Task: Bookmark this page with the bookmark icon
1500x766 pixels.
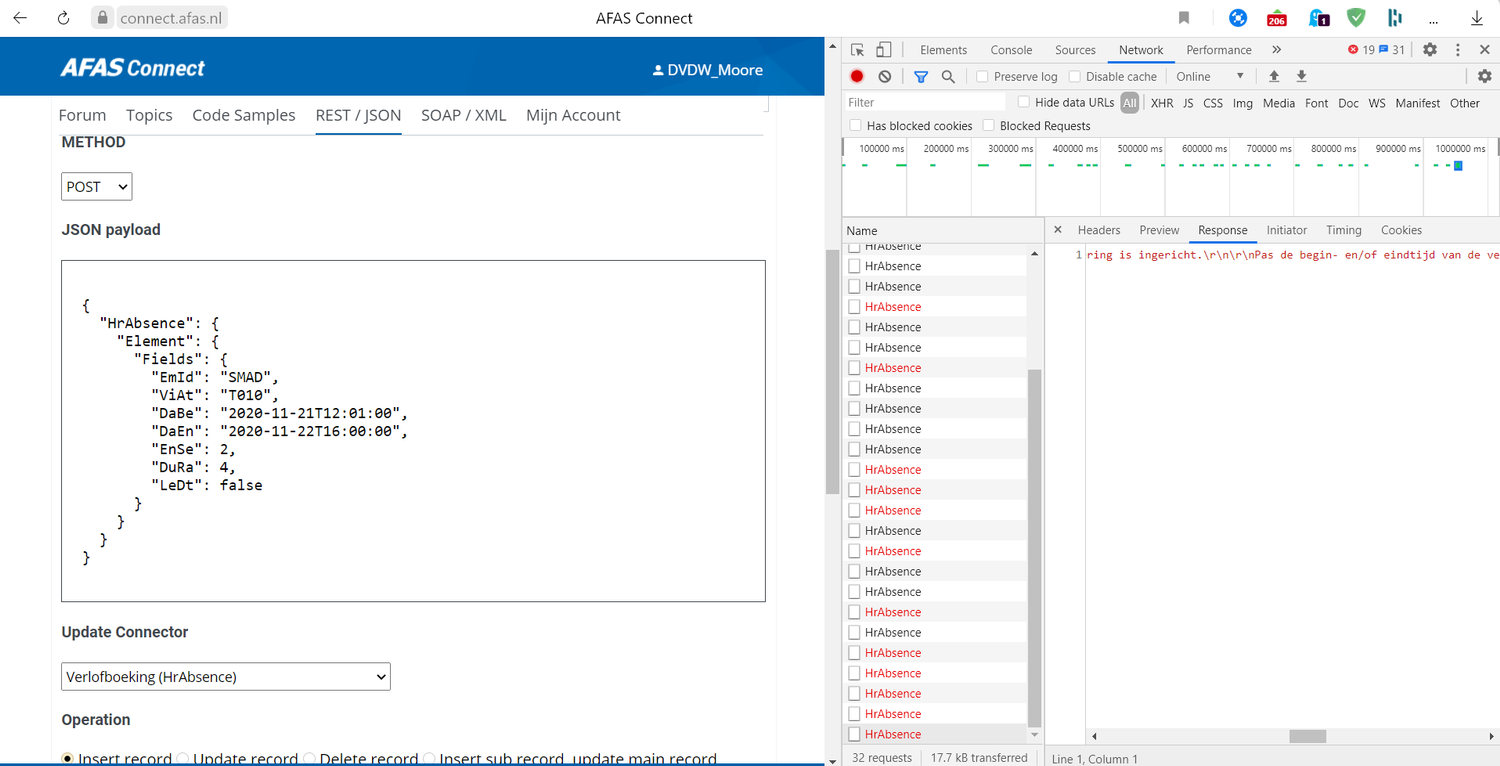Action: click(1184, 18)
